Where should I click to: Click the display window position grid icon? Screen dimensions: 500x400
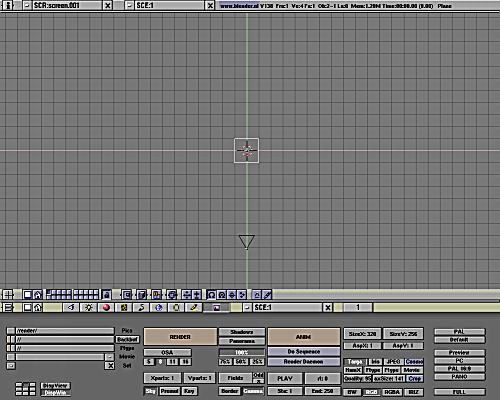pyautogui.click(x=26, y=389)
